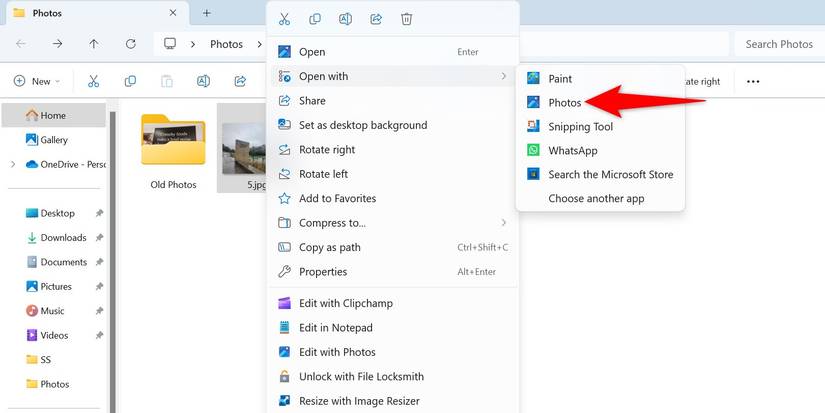This screenshot has width=825, height=413.
Task: Click the Rename icon in the context menu
Action: tap(345, 19)
